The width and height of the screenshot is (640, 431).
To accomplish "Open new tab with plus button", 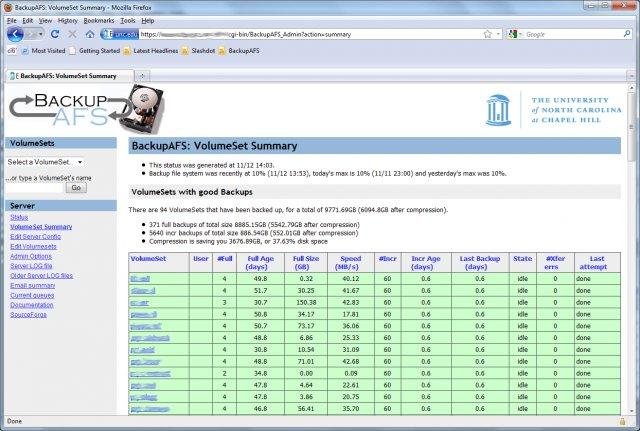I will click(x=142, y=76).
